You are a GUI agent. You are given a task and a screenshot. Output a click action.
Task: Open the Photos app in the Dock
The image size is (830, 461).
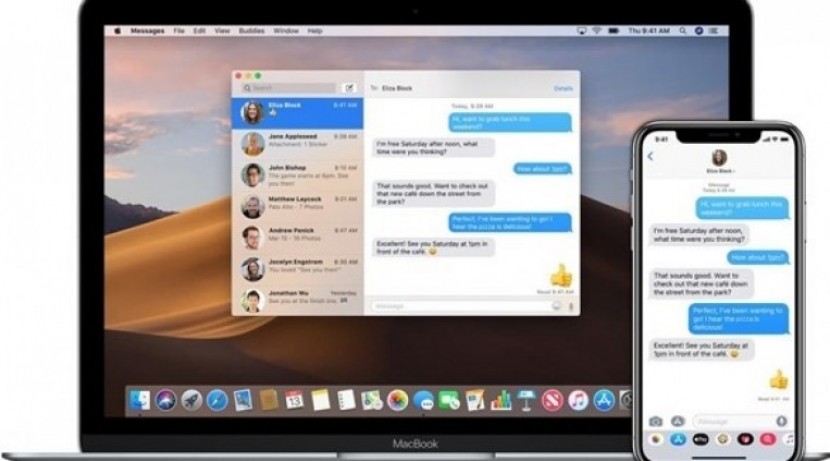398,401
